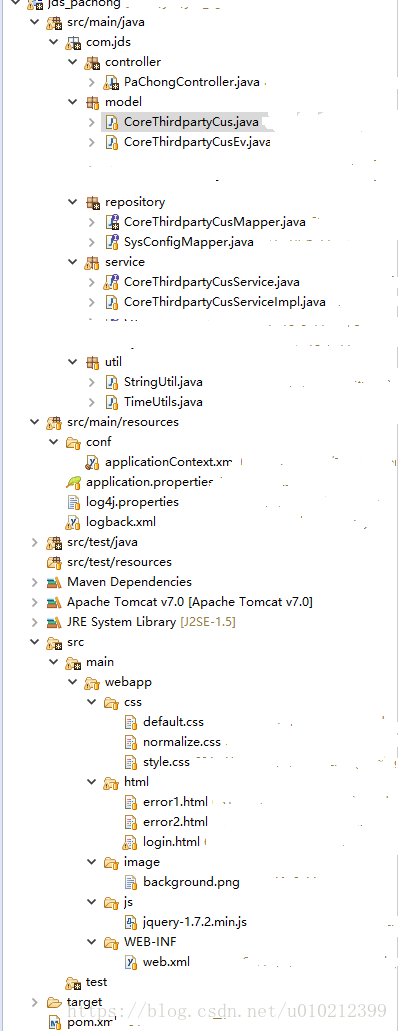The image size is (398, 1031).
Task: Click the CoreThirdpartyCusService.java interface icon
Action: 111,282
